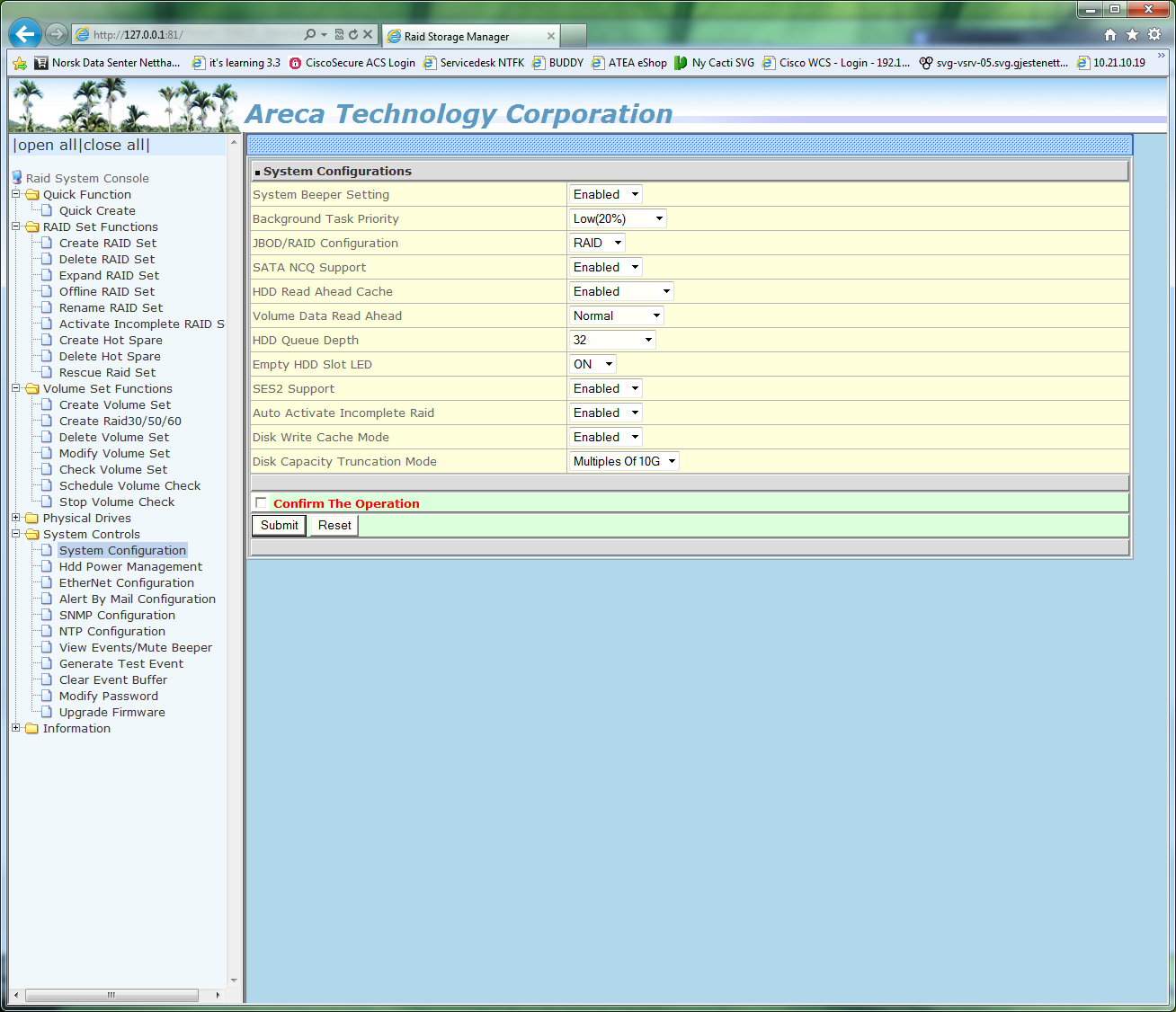Open Hdd Power Management page

tap(130, 566)
